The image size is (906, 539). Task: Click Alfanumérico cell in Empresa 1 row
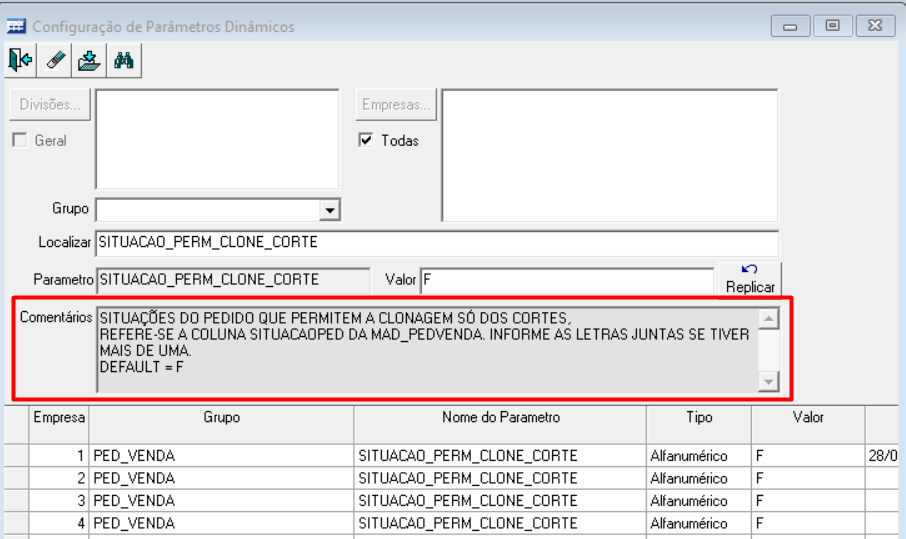[x=699, y=456]
